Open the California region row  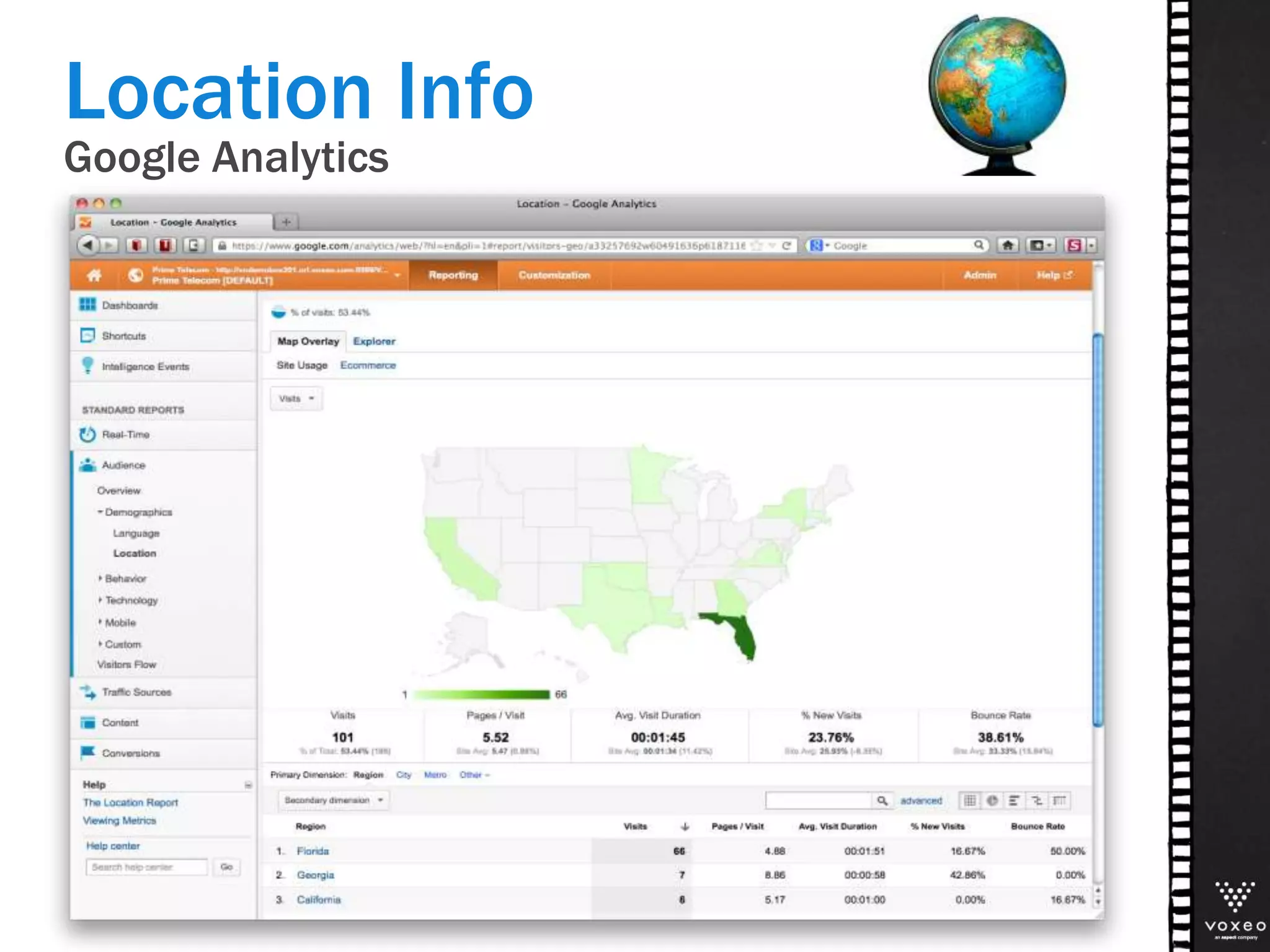click(318, 899)
